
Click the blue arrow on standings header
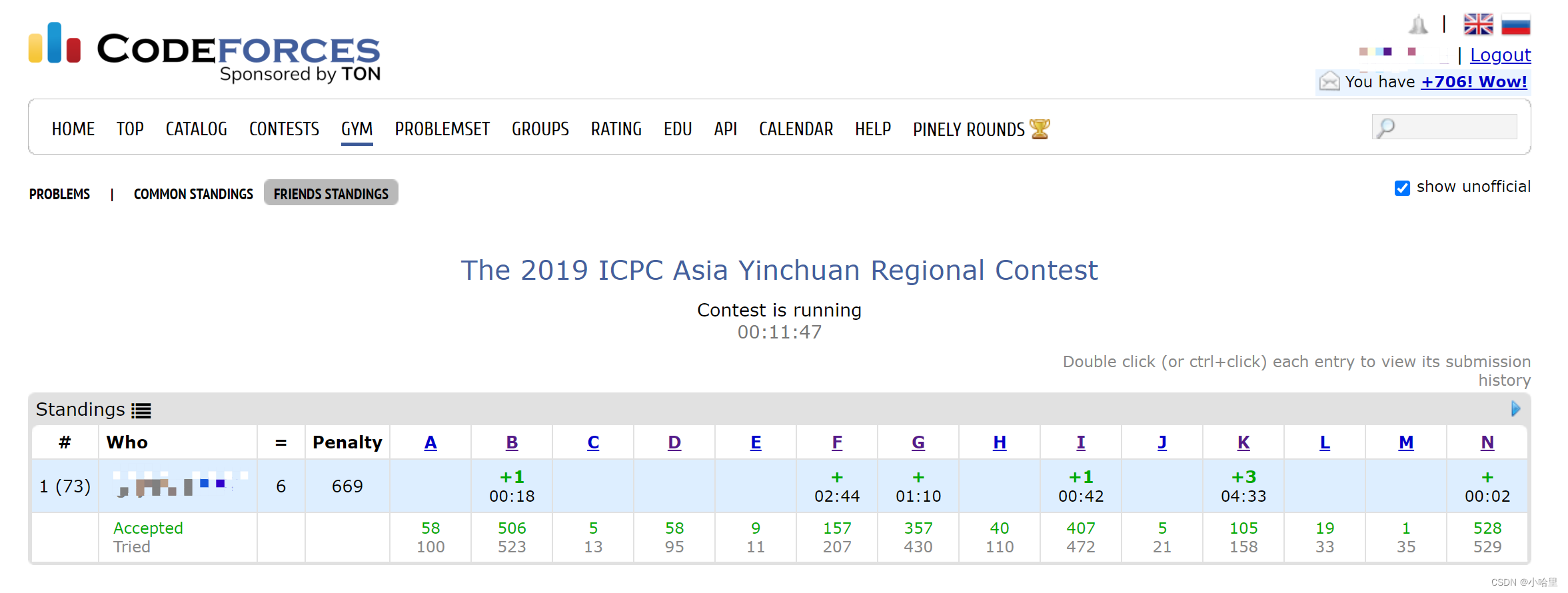tap(1515, 409)
